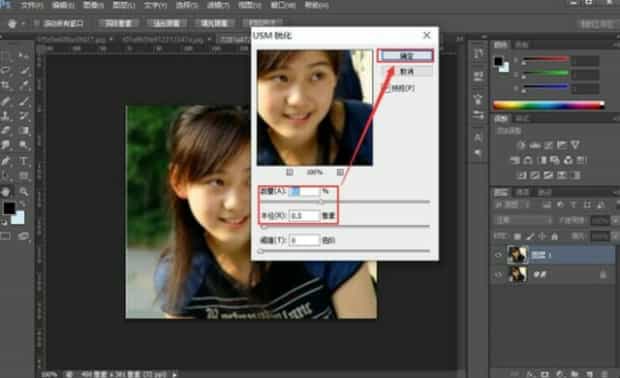Screen dimensions: 620x378
Task: Open the Layers panel filter type dropdown
Action: pyautogui.click(x=511, y=205)
